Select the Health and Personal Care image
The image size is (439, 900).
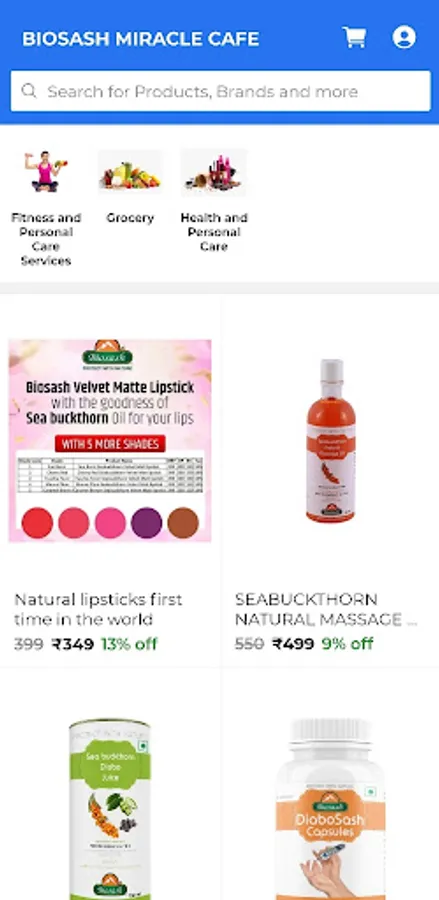214,172
